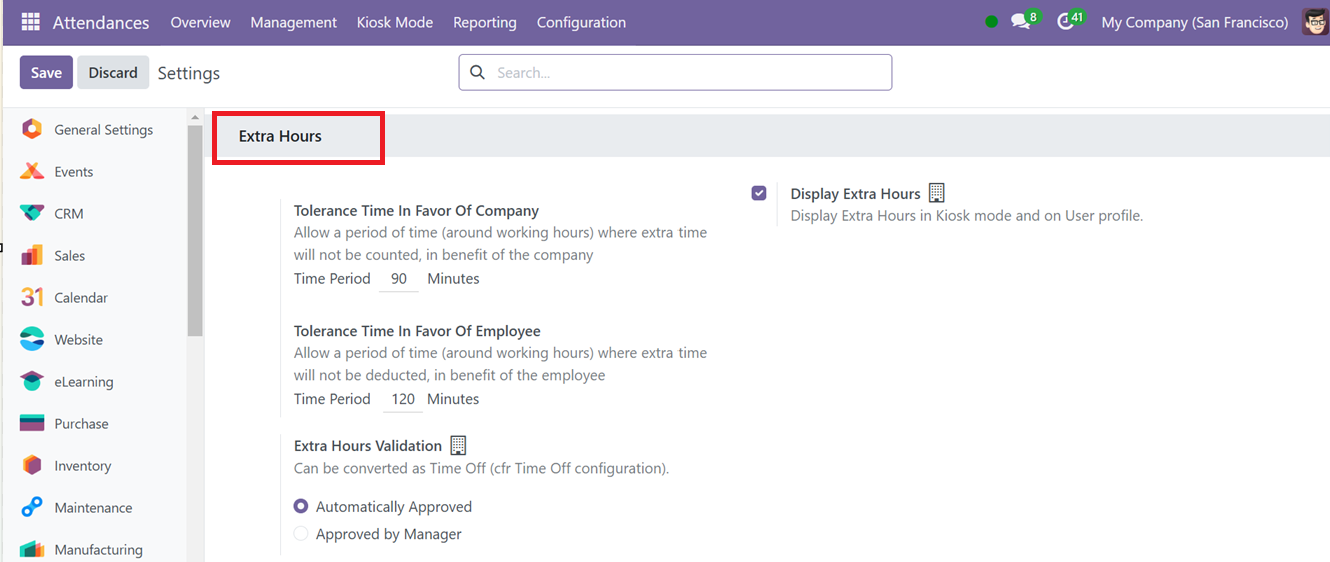Open the activities clock icon
The height and width of the screenshot is (562, 1330).
coord(1065,21)
